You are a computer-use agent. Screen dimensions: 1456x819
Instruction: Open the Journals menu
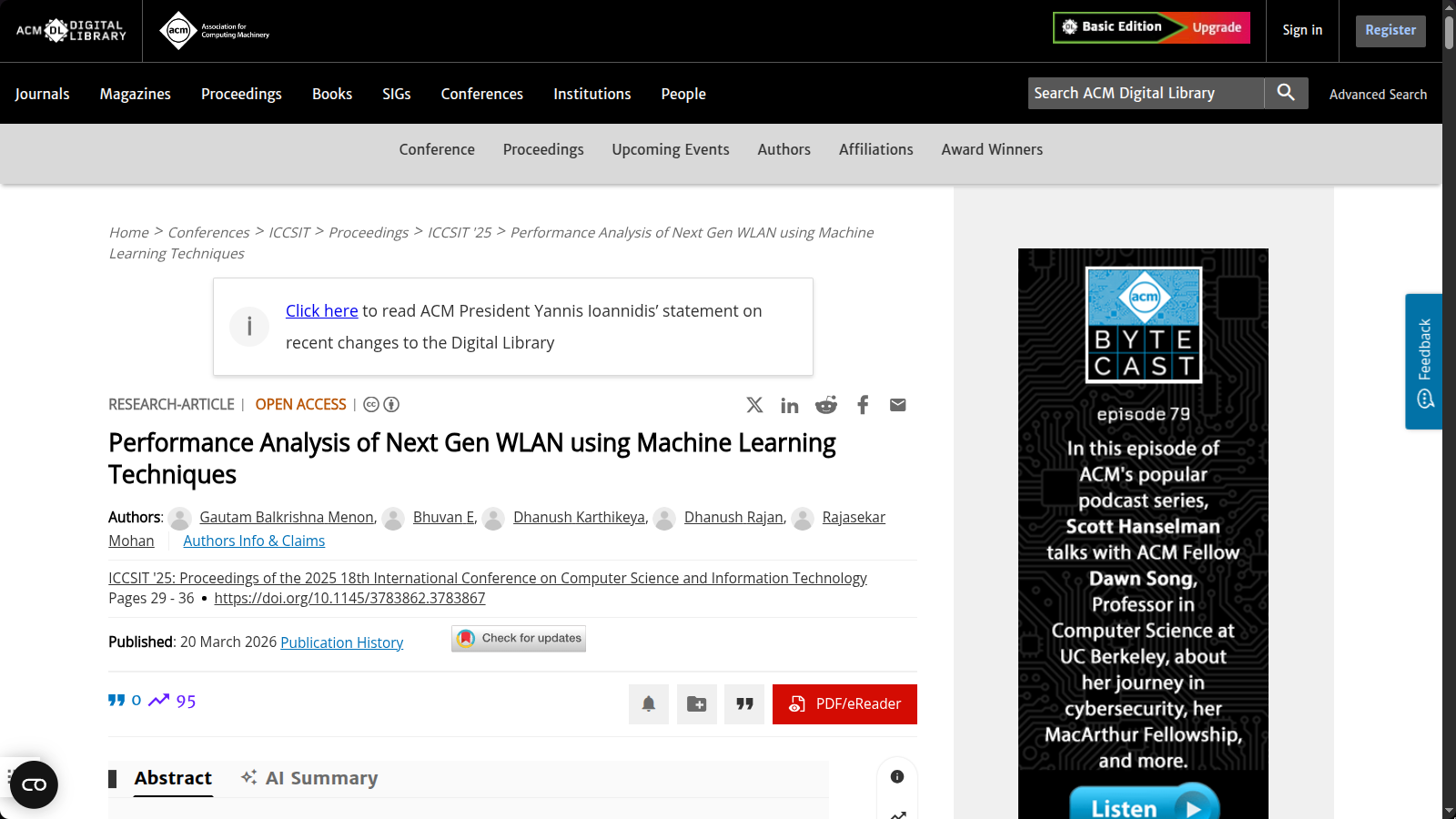42,94
